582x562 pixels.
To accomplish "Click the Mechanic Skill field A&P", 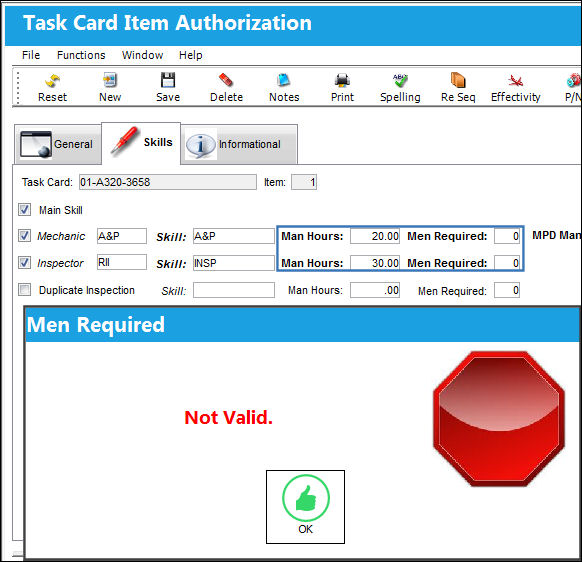I will [x=233, y=236].
